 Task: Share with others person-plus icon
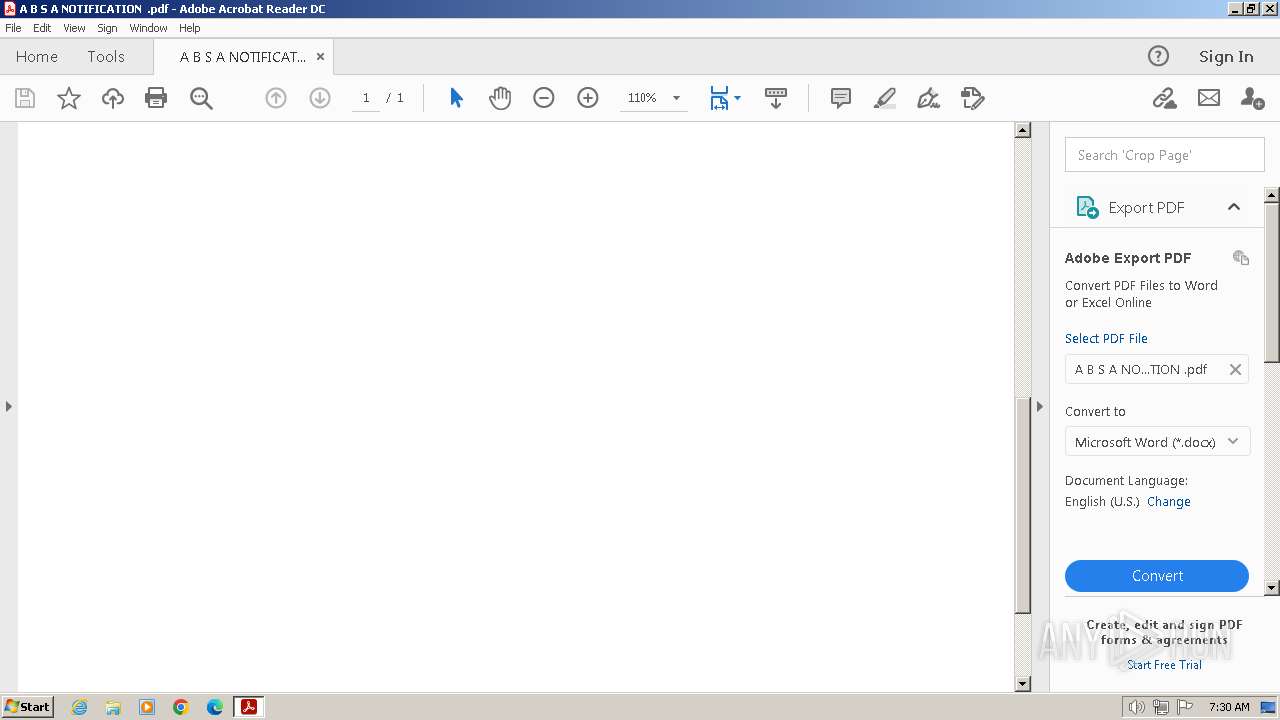pos(1252,98)
